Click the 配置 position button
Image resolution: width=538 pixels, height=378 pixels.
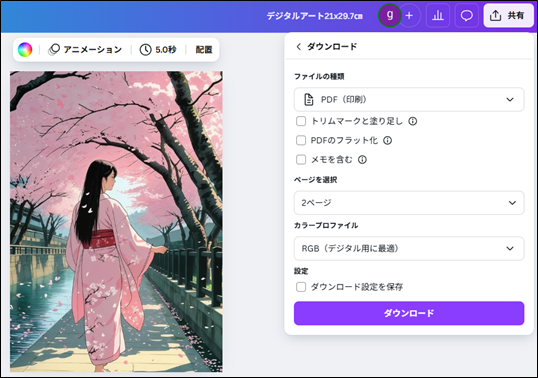204,50
